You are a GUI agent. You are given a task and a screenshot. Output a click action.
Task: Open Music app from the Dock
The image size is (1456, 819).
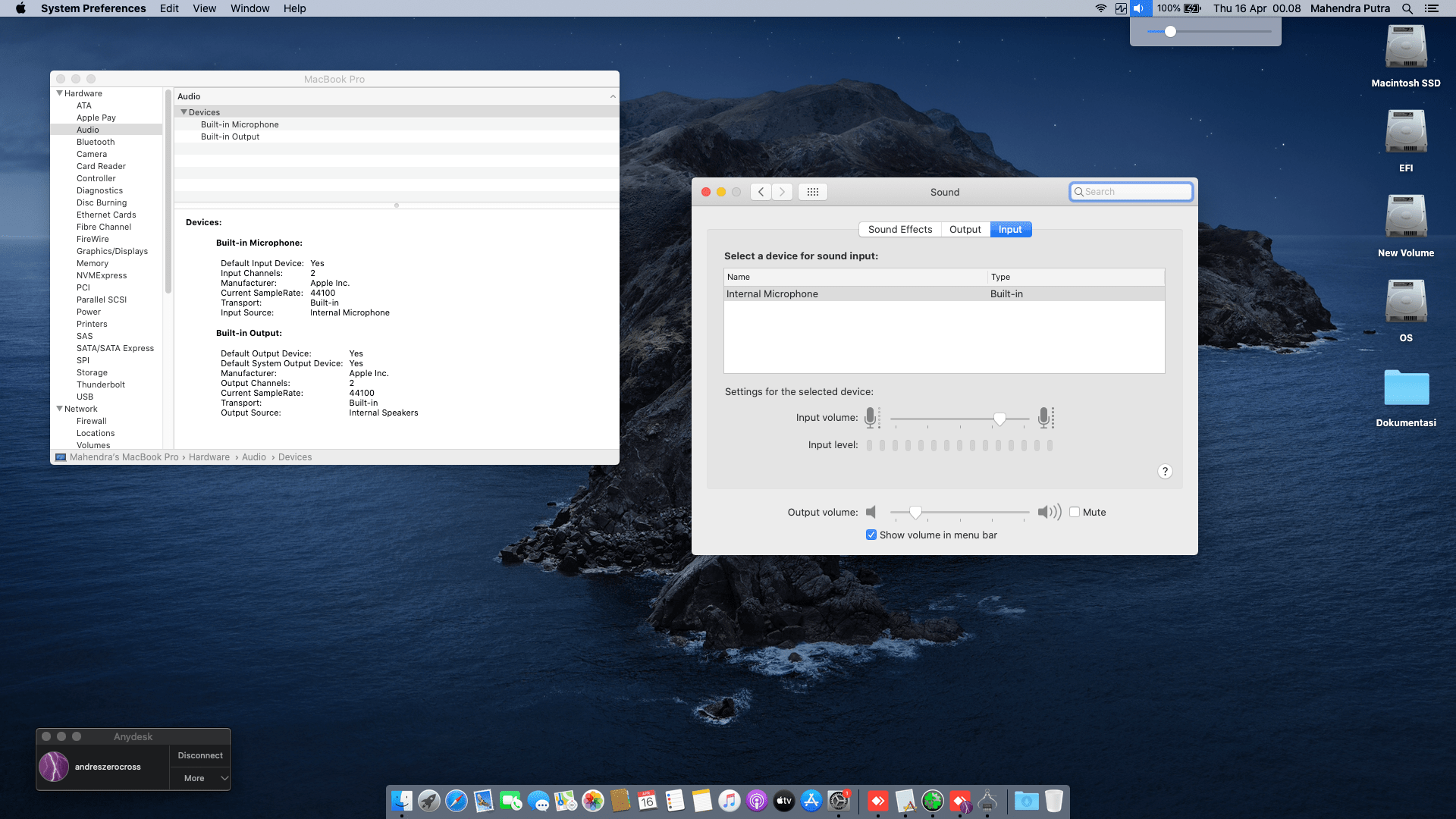[x=730, y=801]
